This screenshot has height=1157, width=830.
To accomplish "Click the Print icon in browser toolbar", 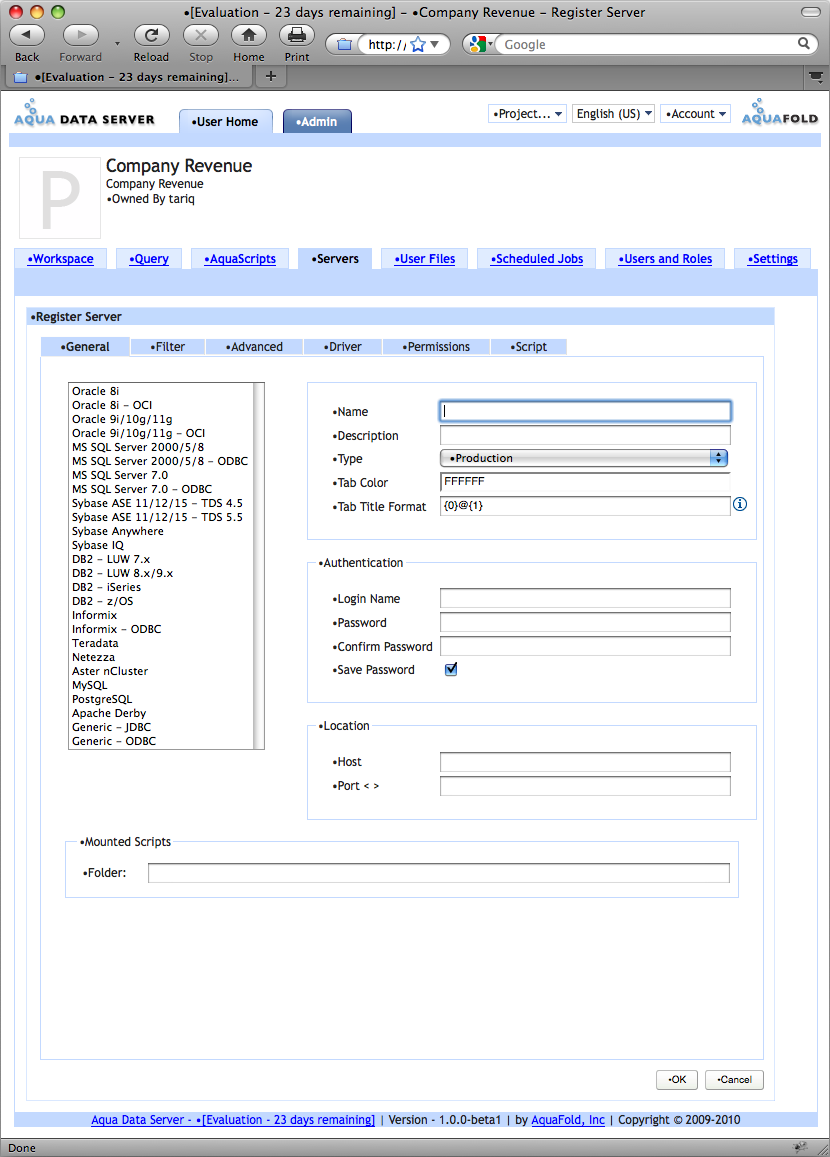I will (297, 35).
